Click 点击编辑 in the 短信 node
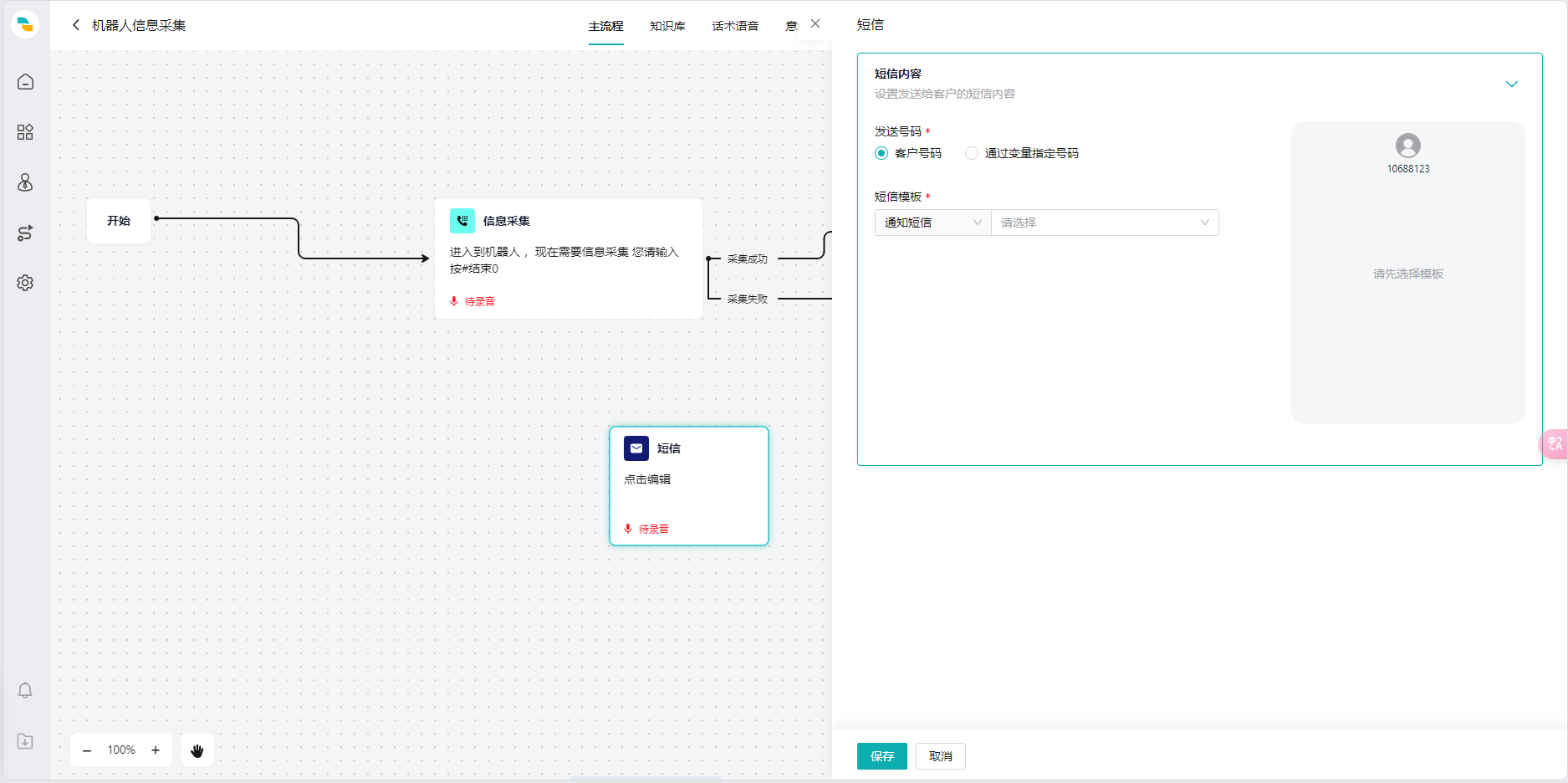Screen dimensions: 1568x783 point(647,479)
